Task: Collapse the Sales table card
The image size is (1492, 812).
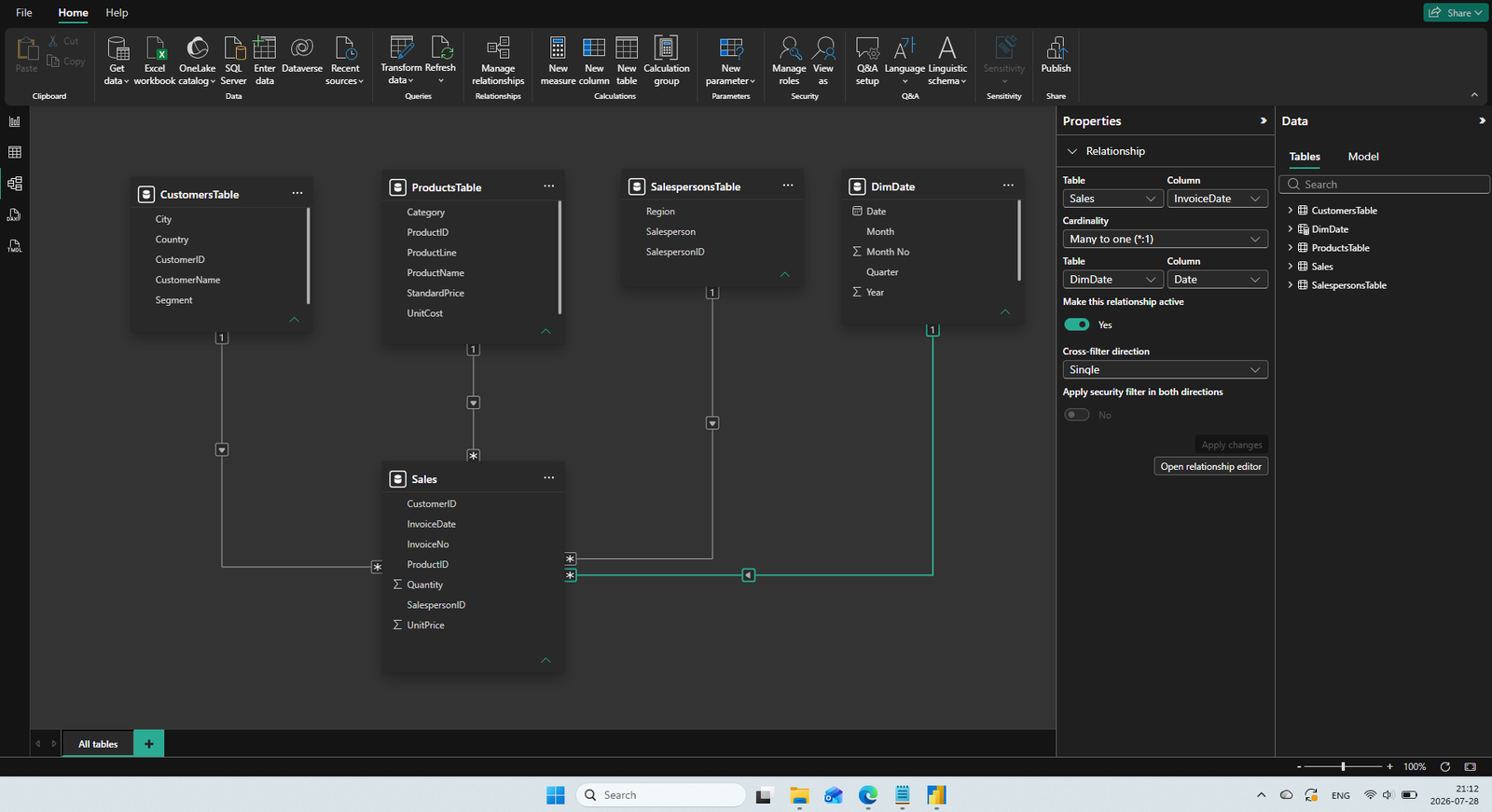Action: [546, 660]
